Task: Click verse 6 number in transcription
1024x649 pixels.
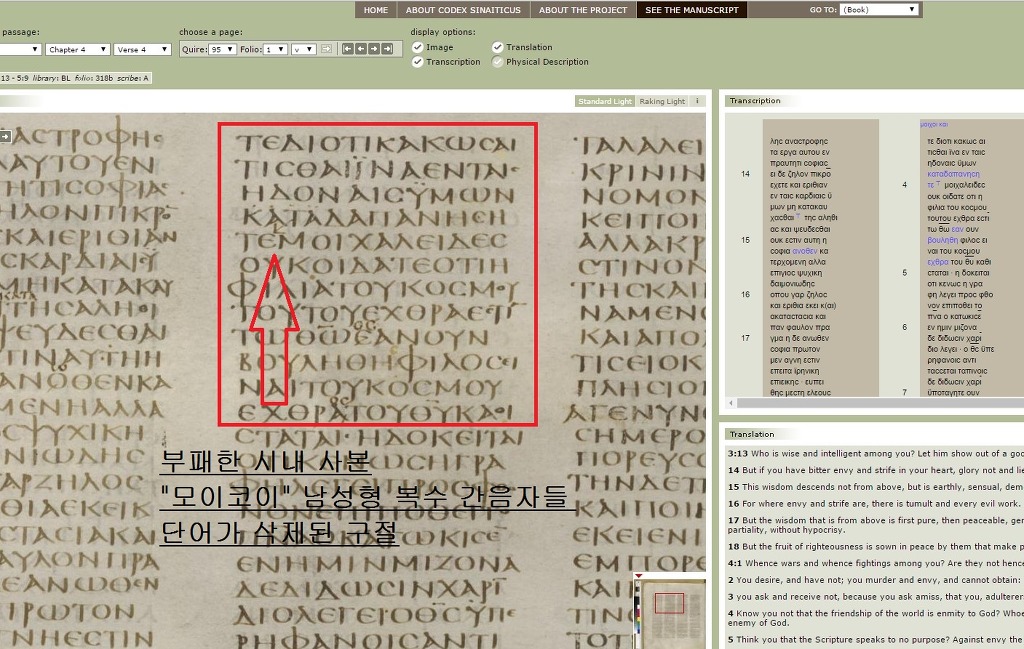Action: point(904,327)
